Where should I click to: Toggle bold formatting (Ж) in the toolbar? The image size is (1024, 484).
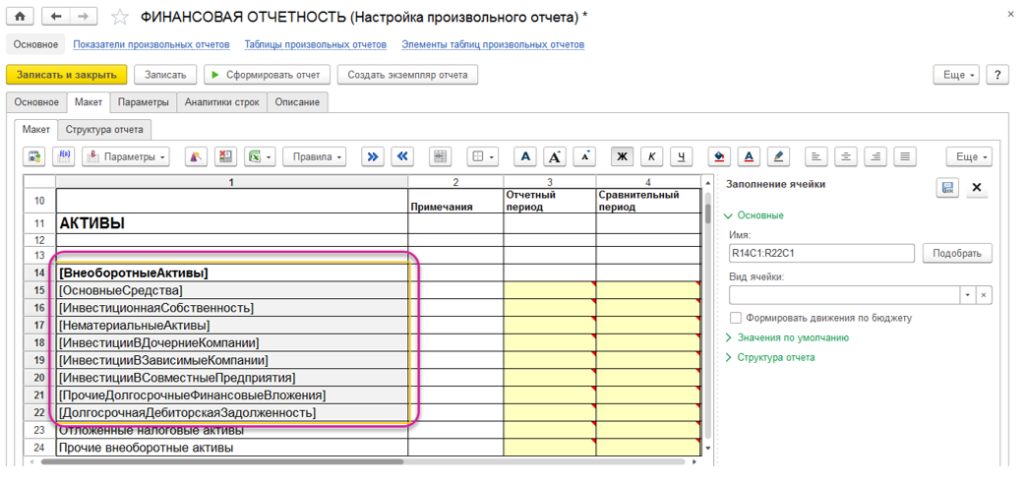622,157
